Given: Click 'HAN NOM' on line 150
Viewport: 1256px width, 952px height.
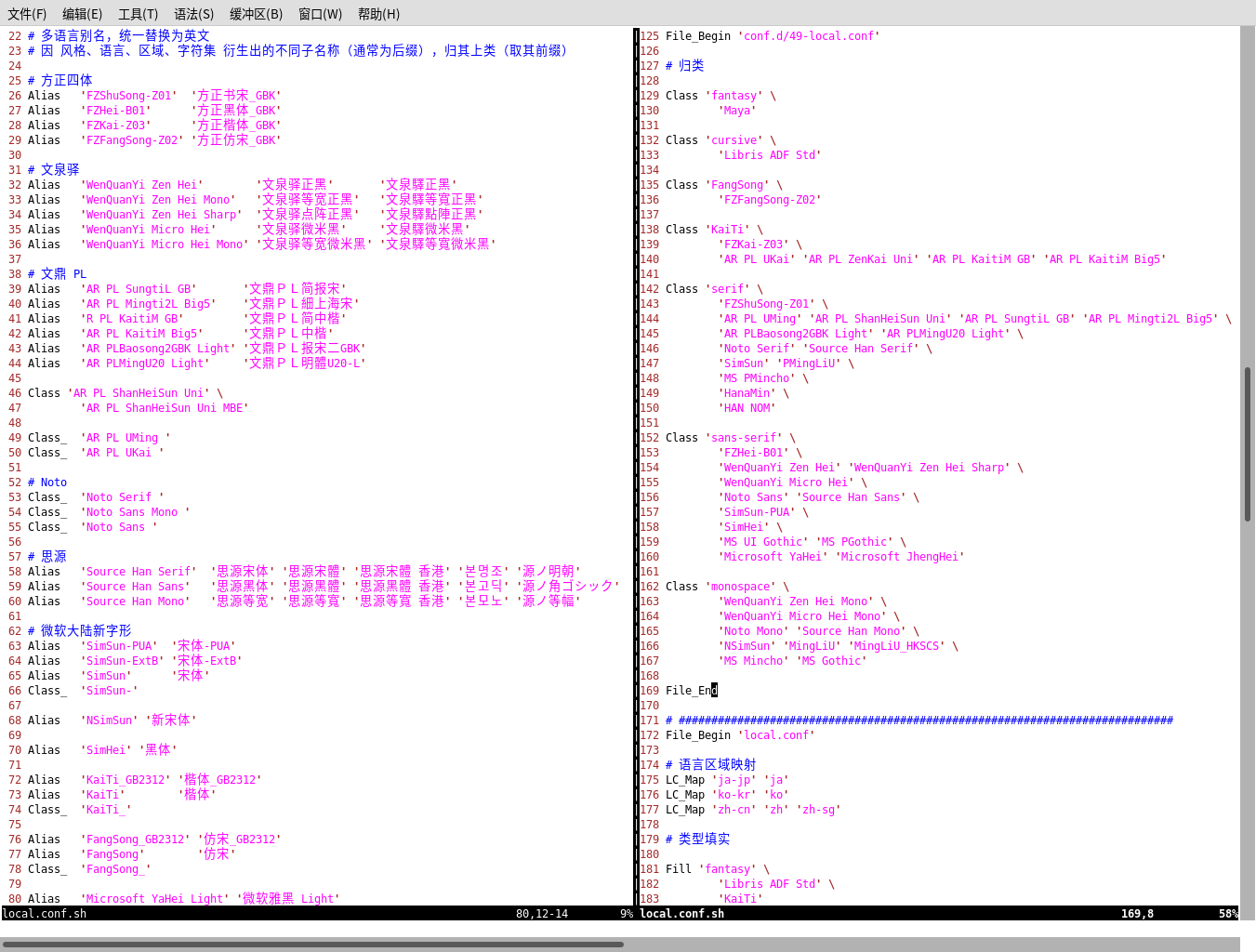Looking at the screenshot, I should [x=747, y=408].
